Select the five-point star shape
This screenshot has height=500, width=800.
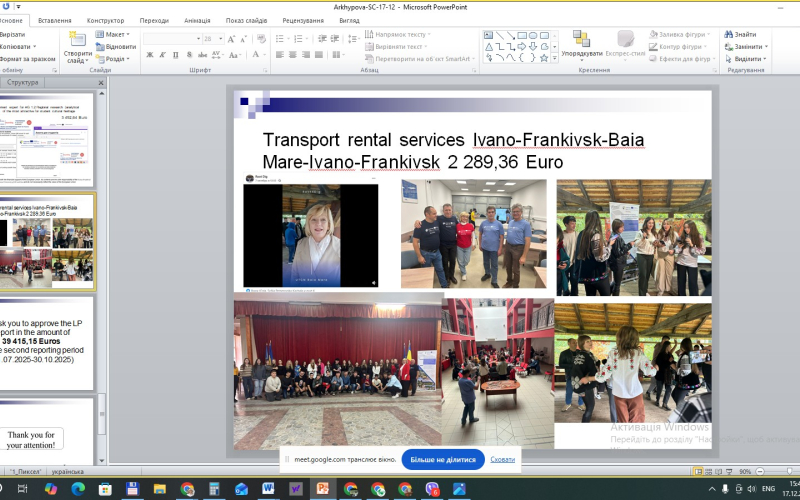point(544,58)
